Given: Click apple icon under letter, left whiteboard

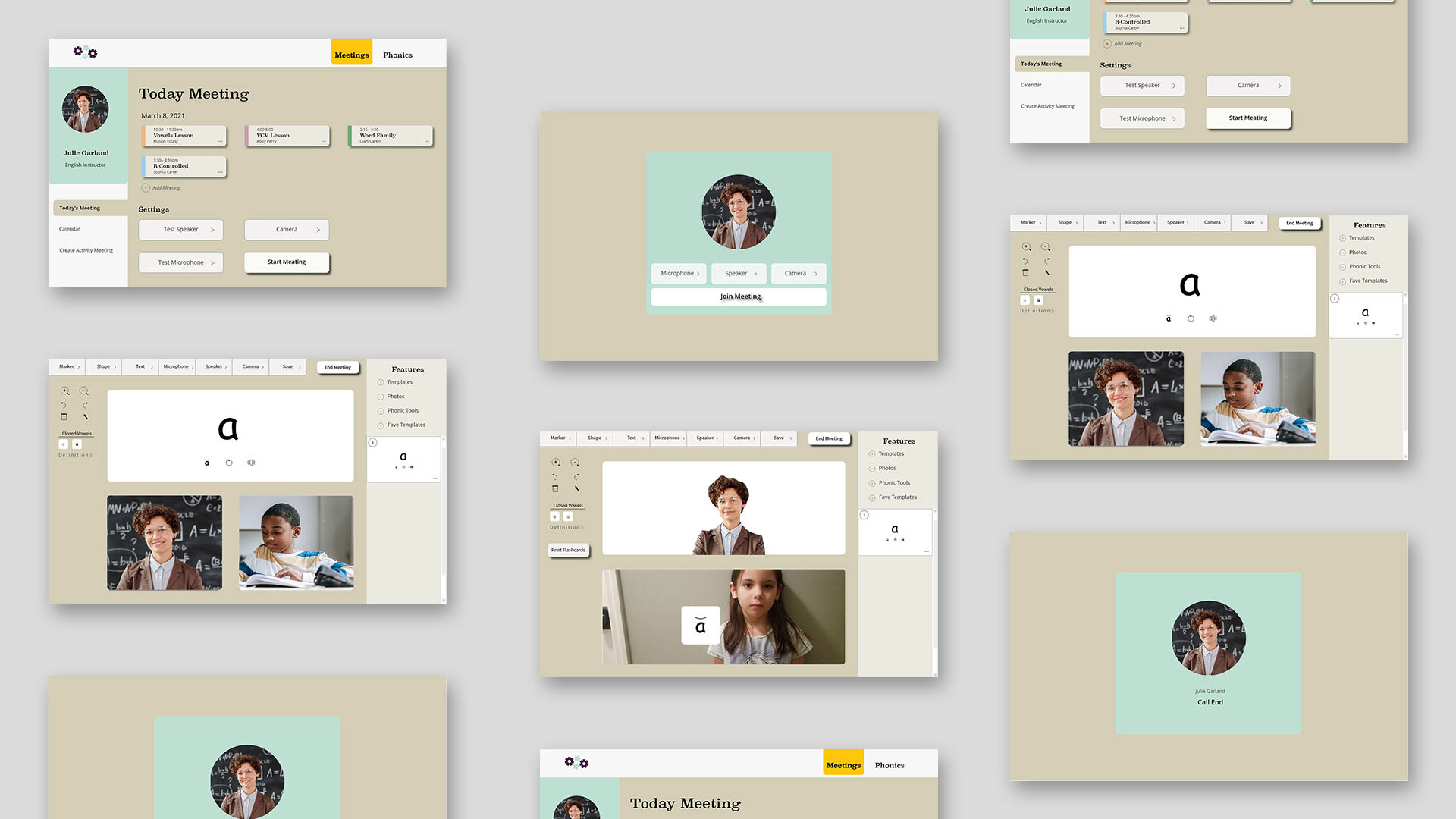Looking at the screenshot, I should coord(229,463).
